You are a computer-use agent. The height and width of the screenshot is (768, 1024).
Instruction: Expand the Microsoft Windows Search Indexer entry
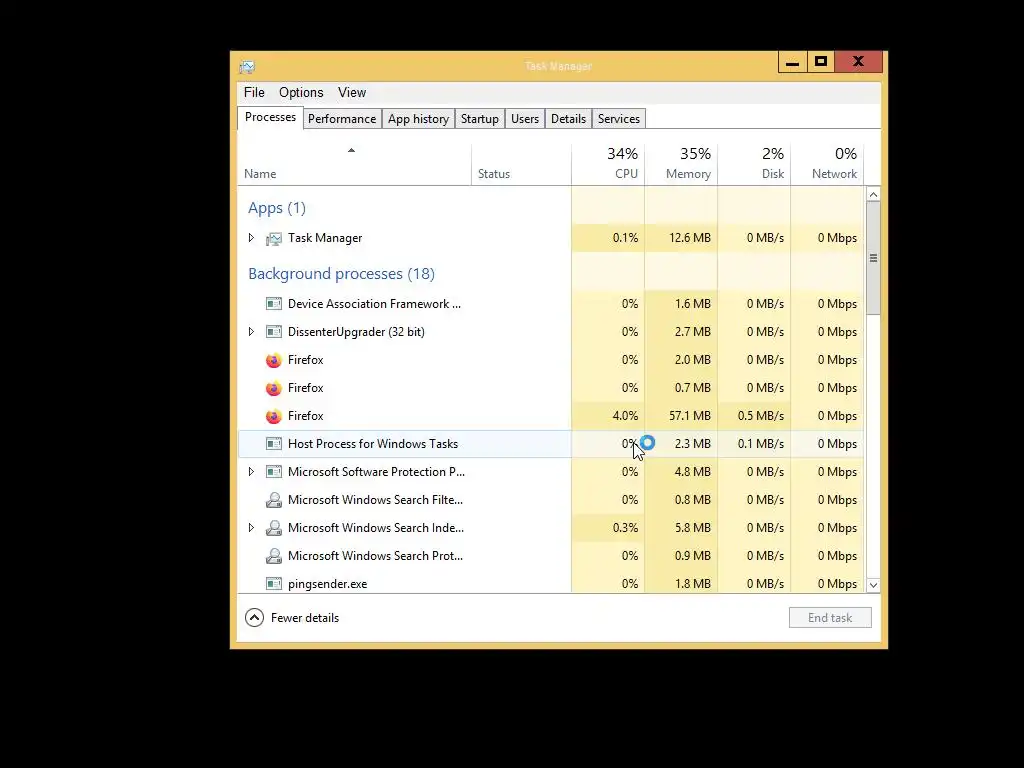pyautogui.click(x=251, y=528)
